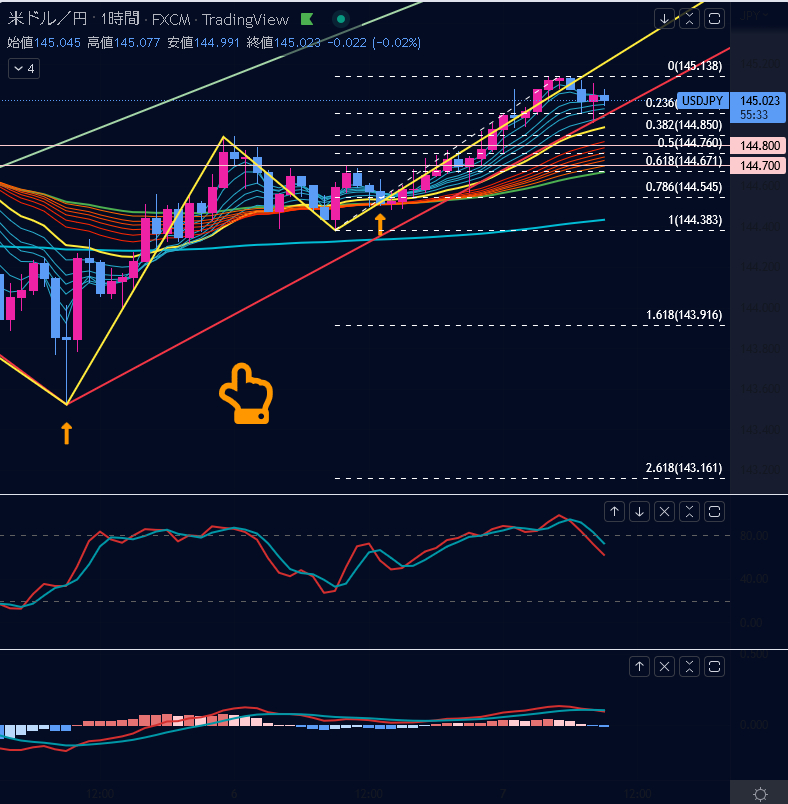The image size is (788, 804).
Task: Delete the MACD histogram pane
Action: 664,667
